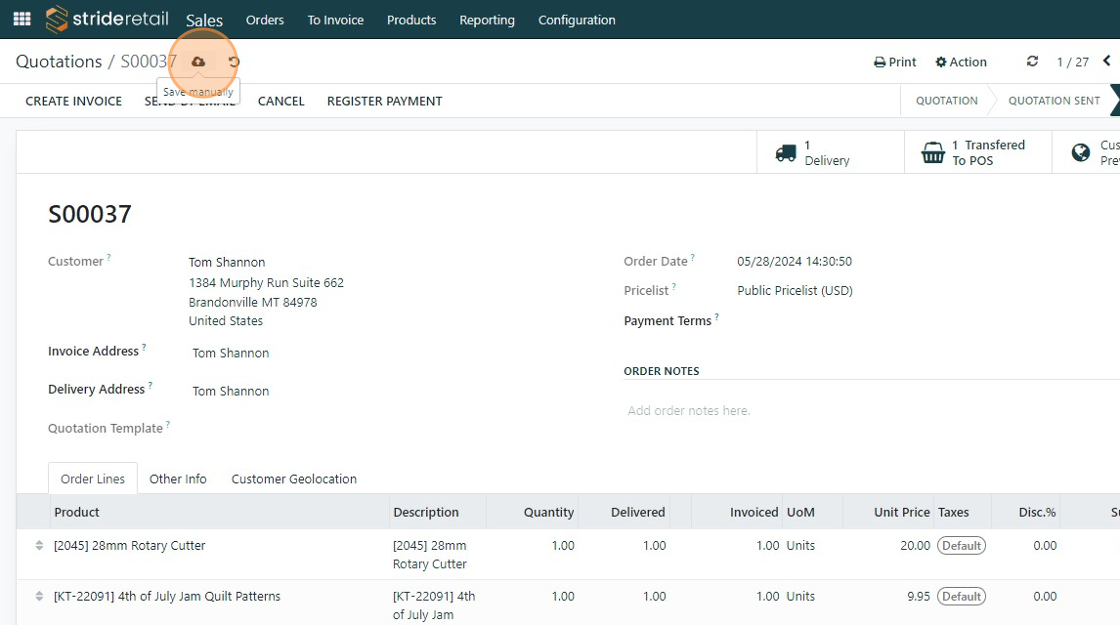Open the Reporting menu
The width and height of the screenshot is (1120, 625).
click(486, 20)
